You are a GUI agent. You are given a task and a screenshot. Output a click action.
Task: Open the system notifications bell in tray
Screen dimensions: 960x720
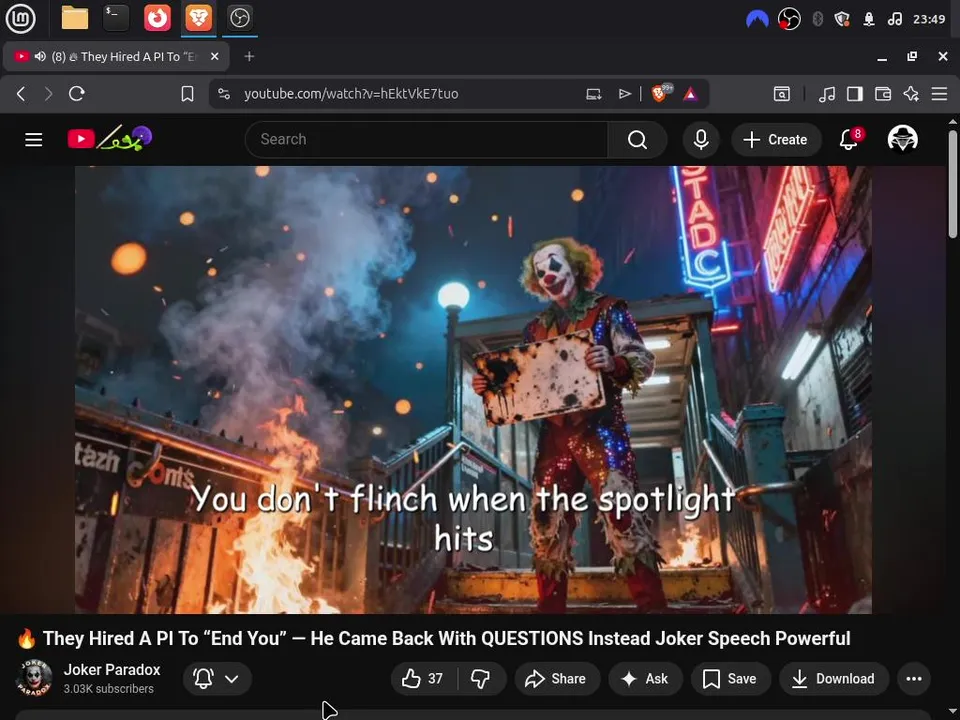point(869,19)
